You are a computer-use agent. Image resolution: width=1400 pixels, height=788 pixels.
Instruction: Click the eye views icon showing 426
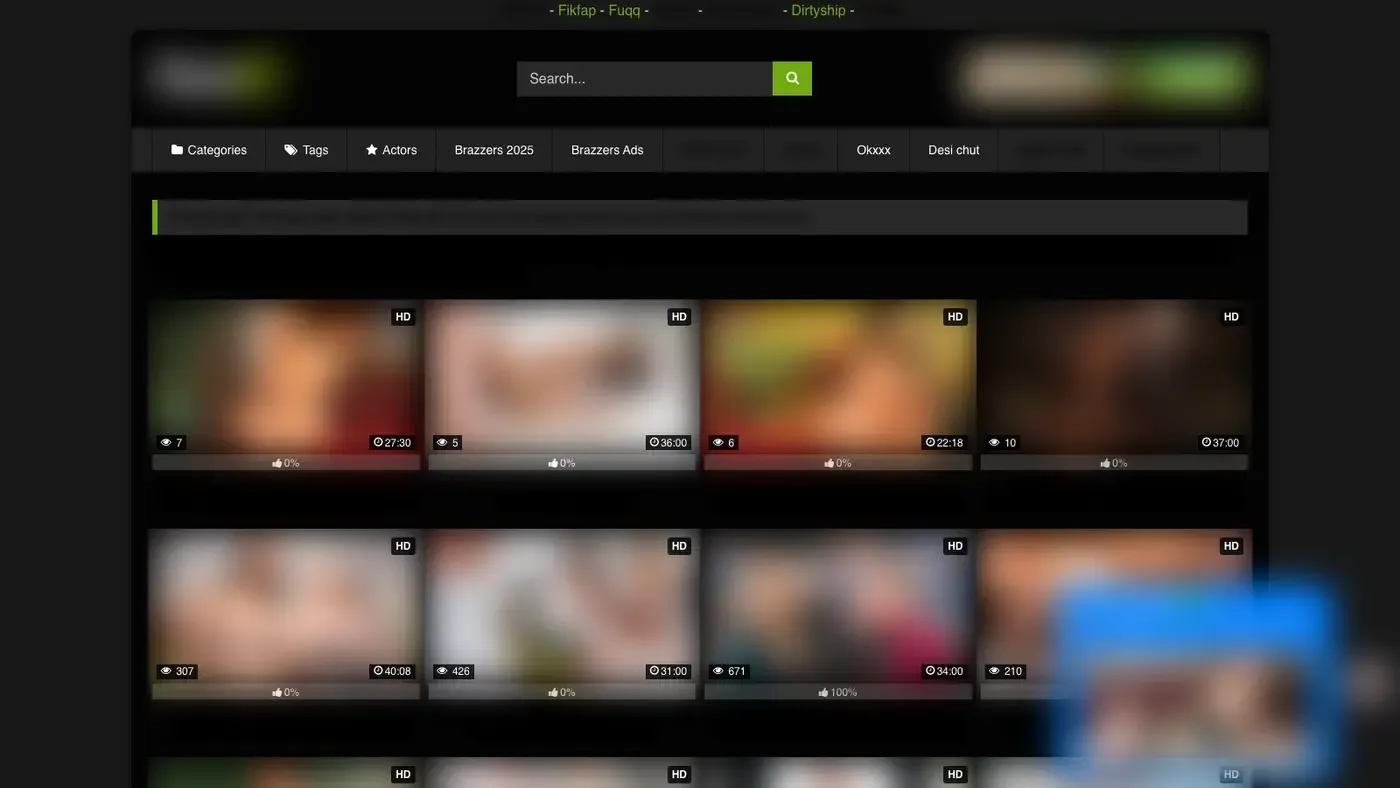[441, 672]
